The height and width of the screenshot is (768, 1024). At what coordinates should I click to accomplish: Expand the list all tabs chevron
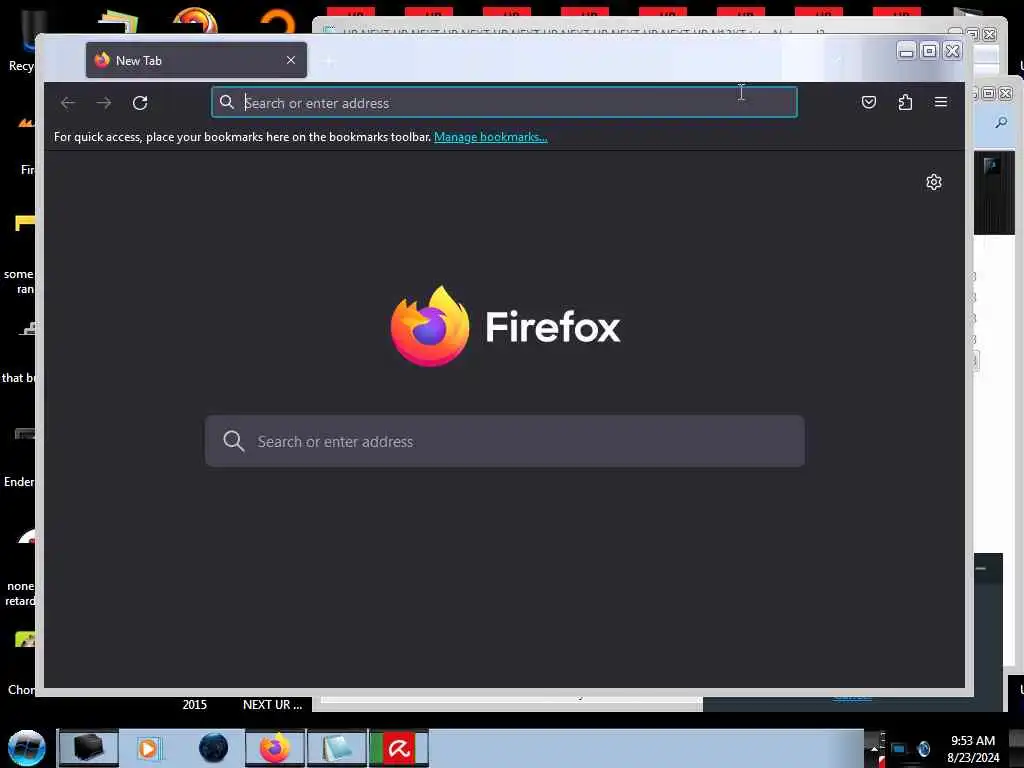click(839, 60)
